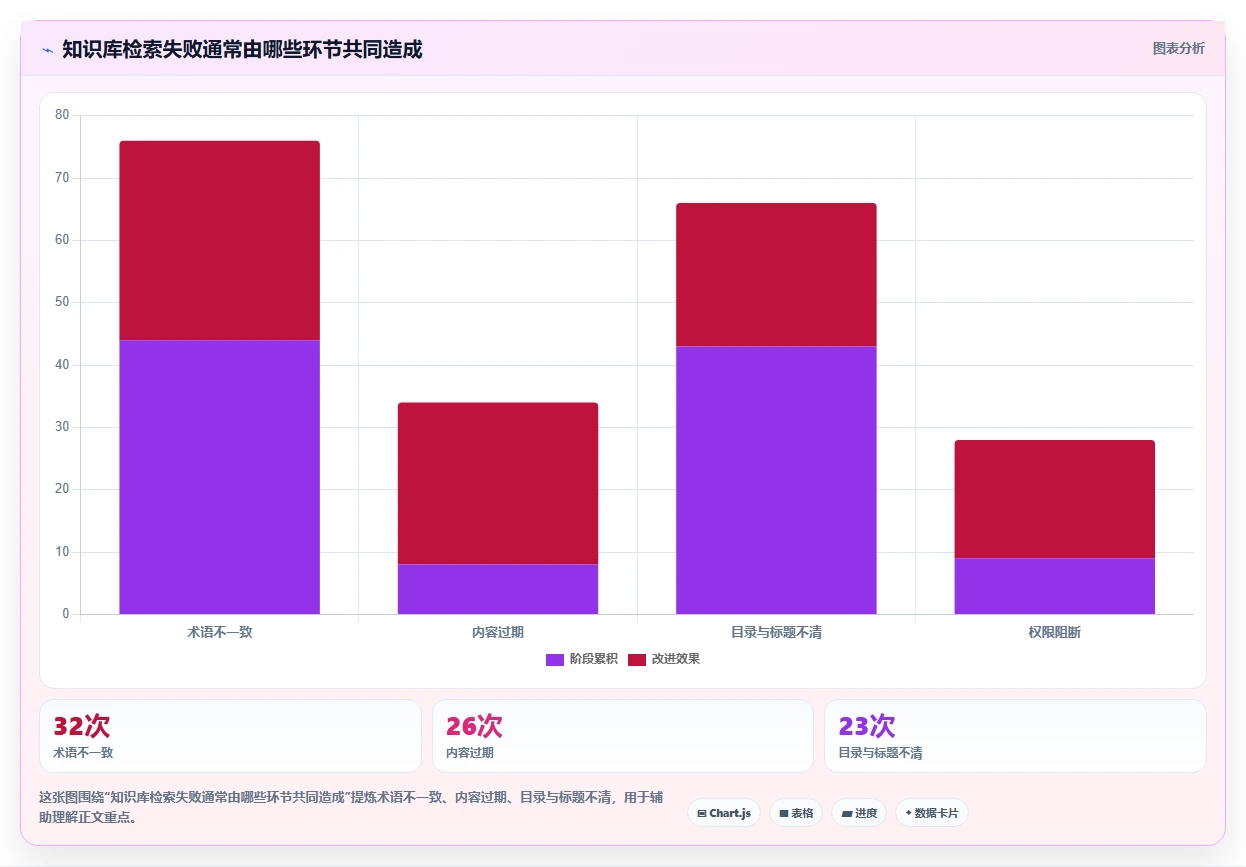The image size is (1246, 867).
Task: Click the 目录与标题不清 x-axis label
Action: click(776, 632)
